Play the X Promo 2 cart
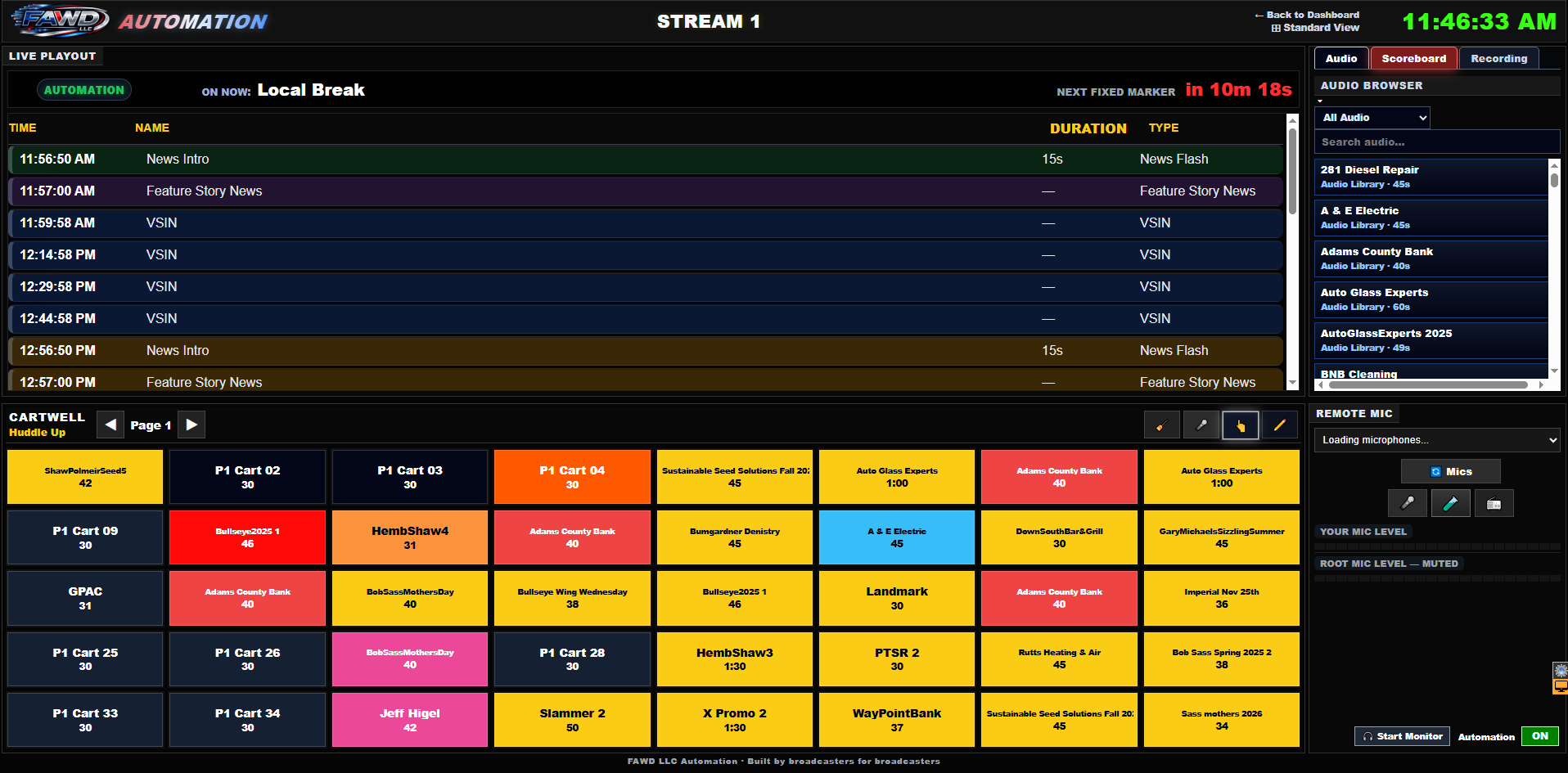Screen dimensions: 1568x773 click(735, 720)
